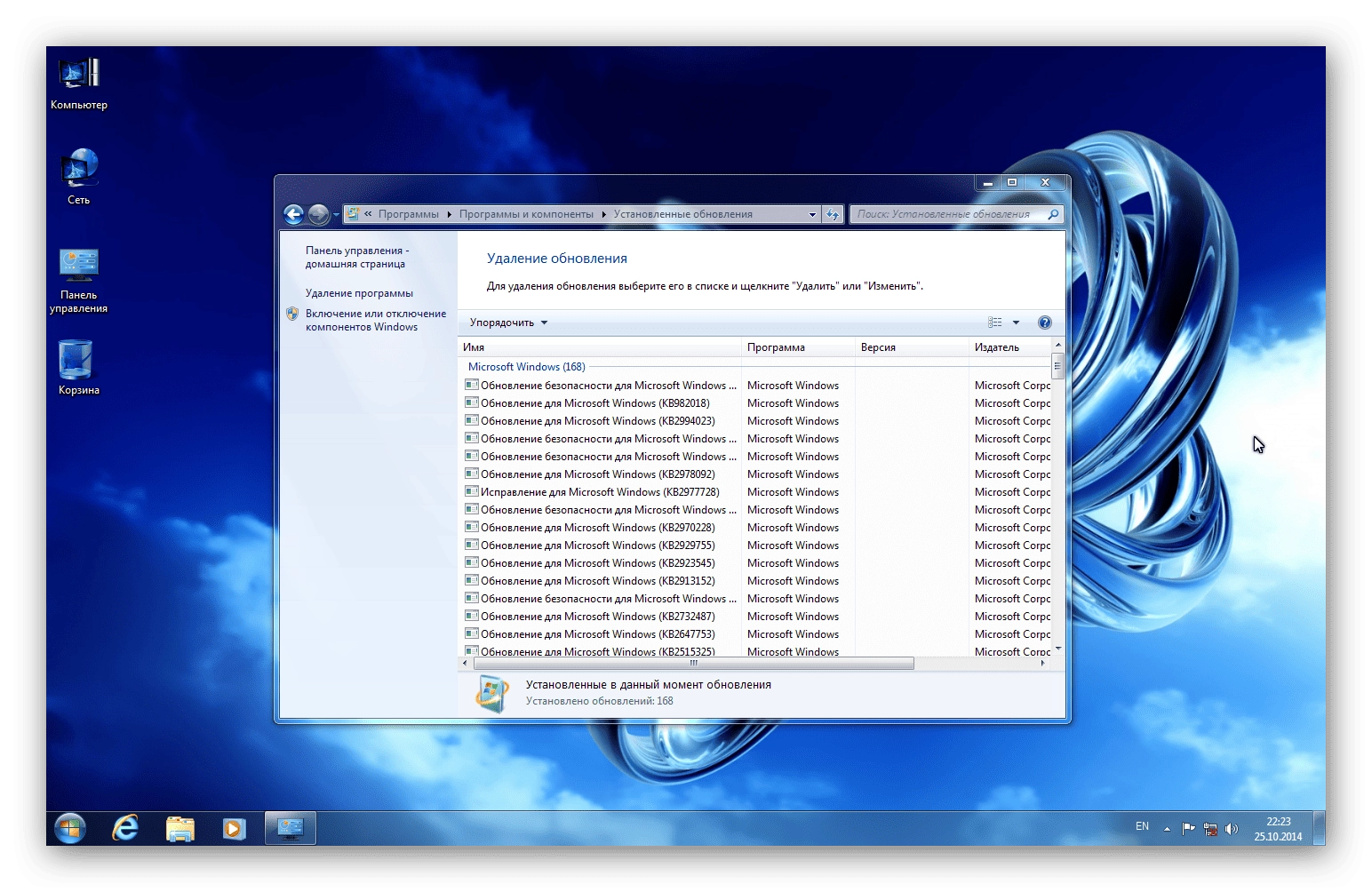Click the change view icon

(995, 323)
